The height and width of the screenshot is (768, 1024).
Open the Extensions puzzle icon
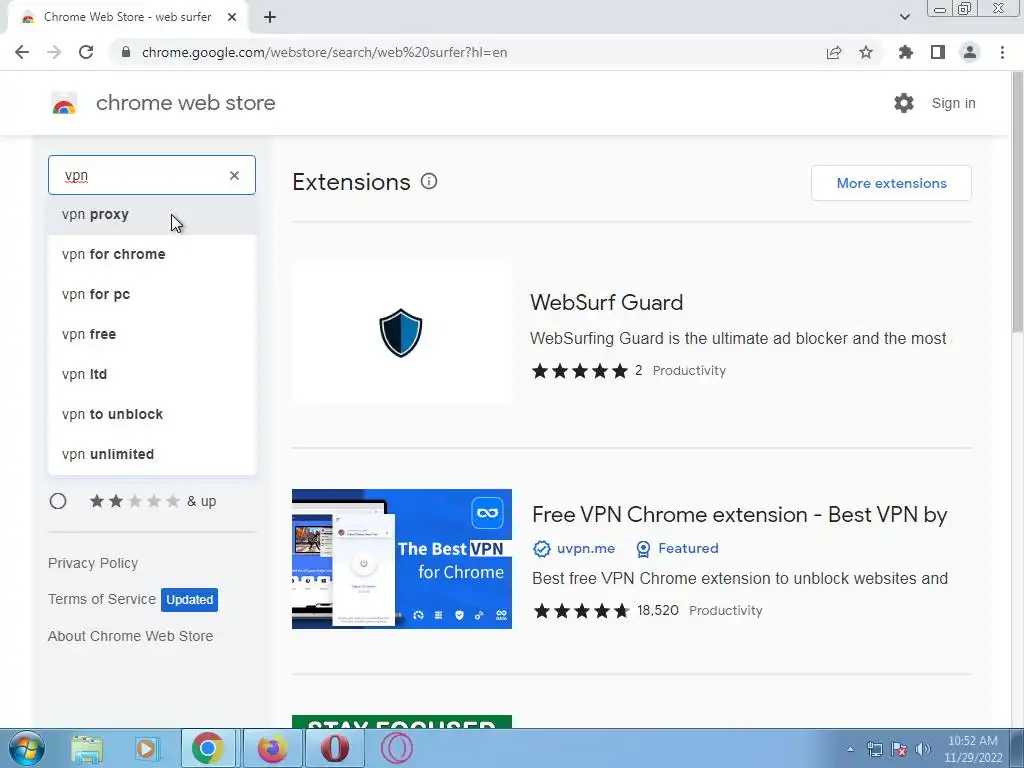click(905, 52)
